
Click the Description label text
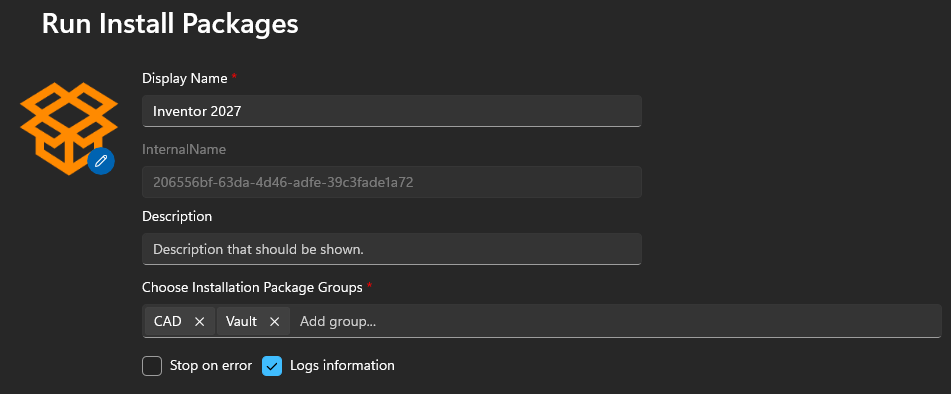(177, 216)
